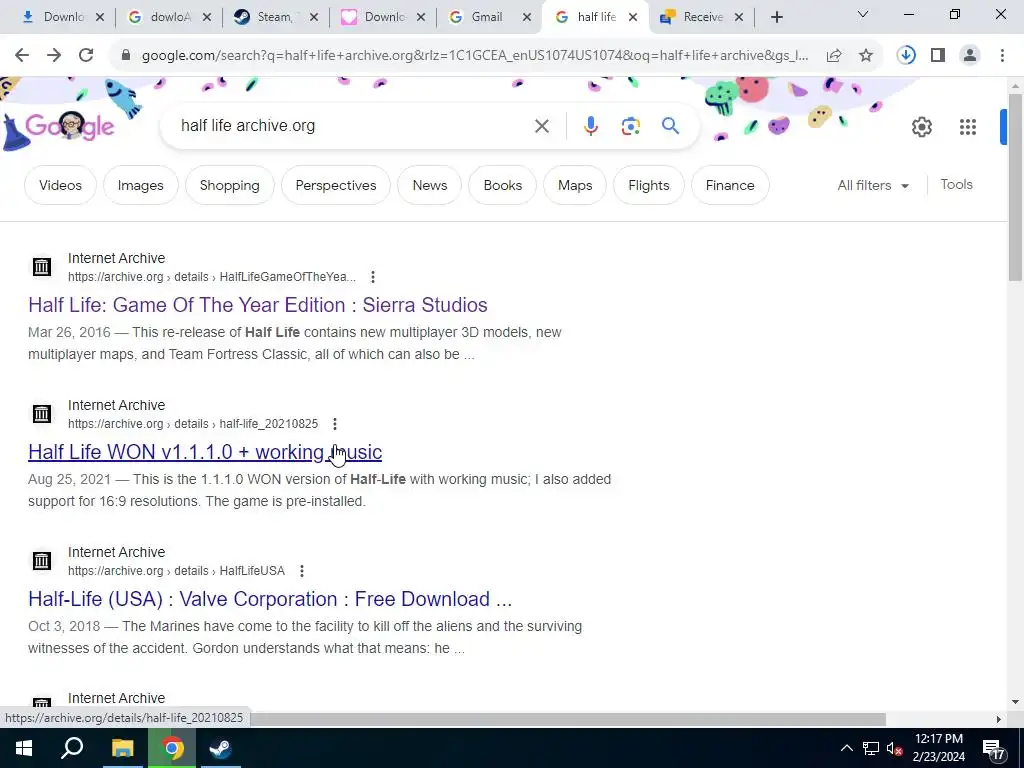Open more options for HalfLifeGameOfTheYear result
The width and height of the screenshot is (1024, 768).
click(x=373, y=277)
